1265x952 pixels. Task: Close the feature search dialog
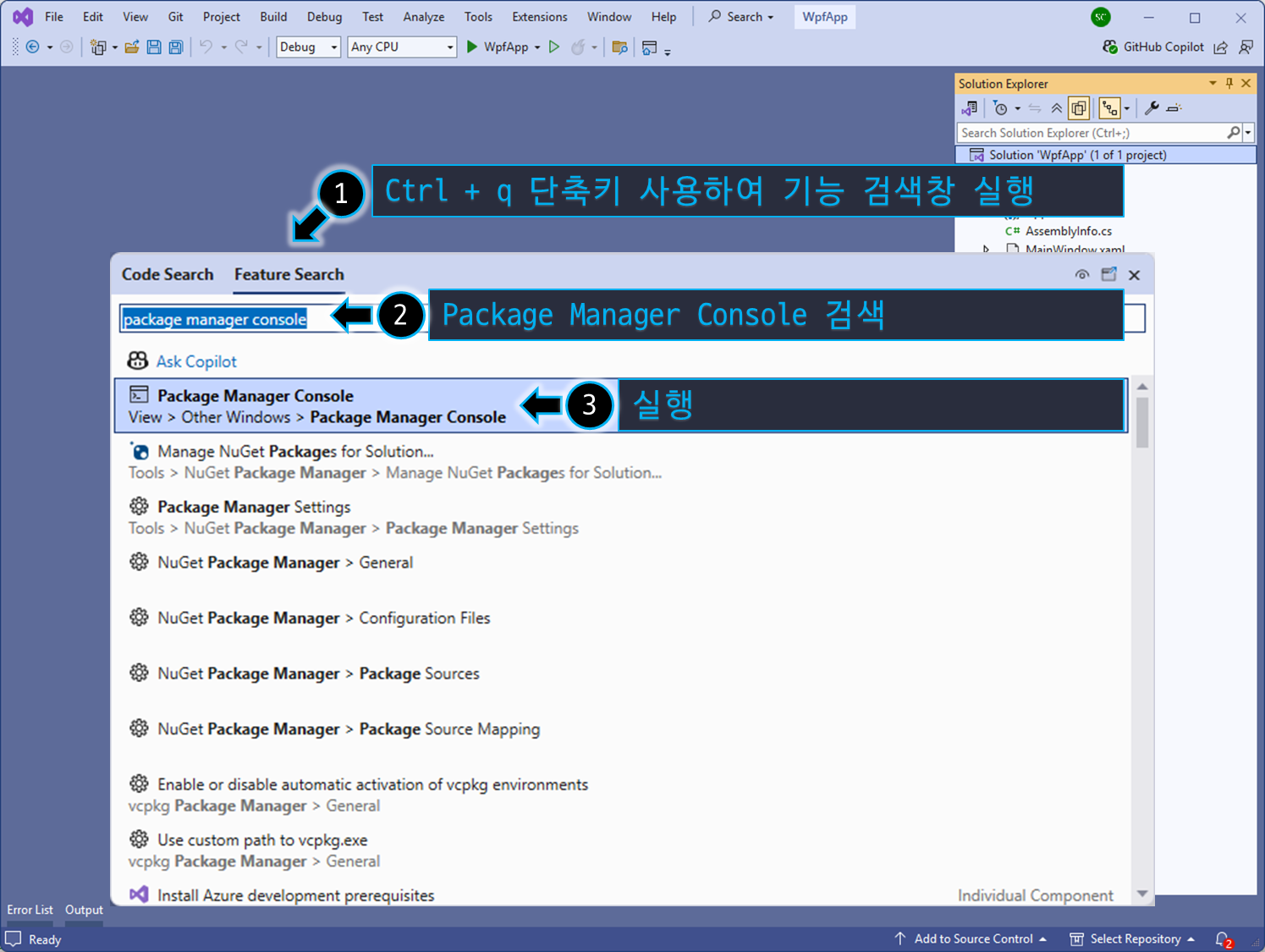1135,275
